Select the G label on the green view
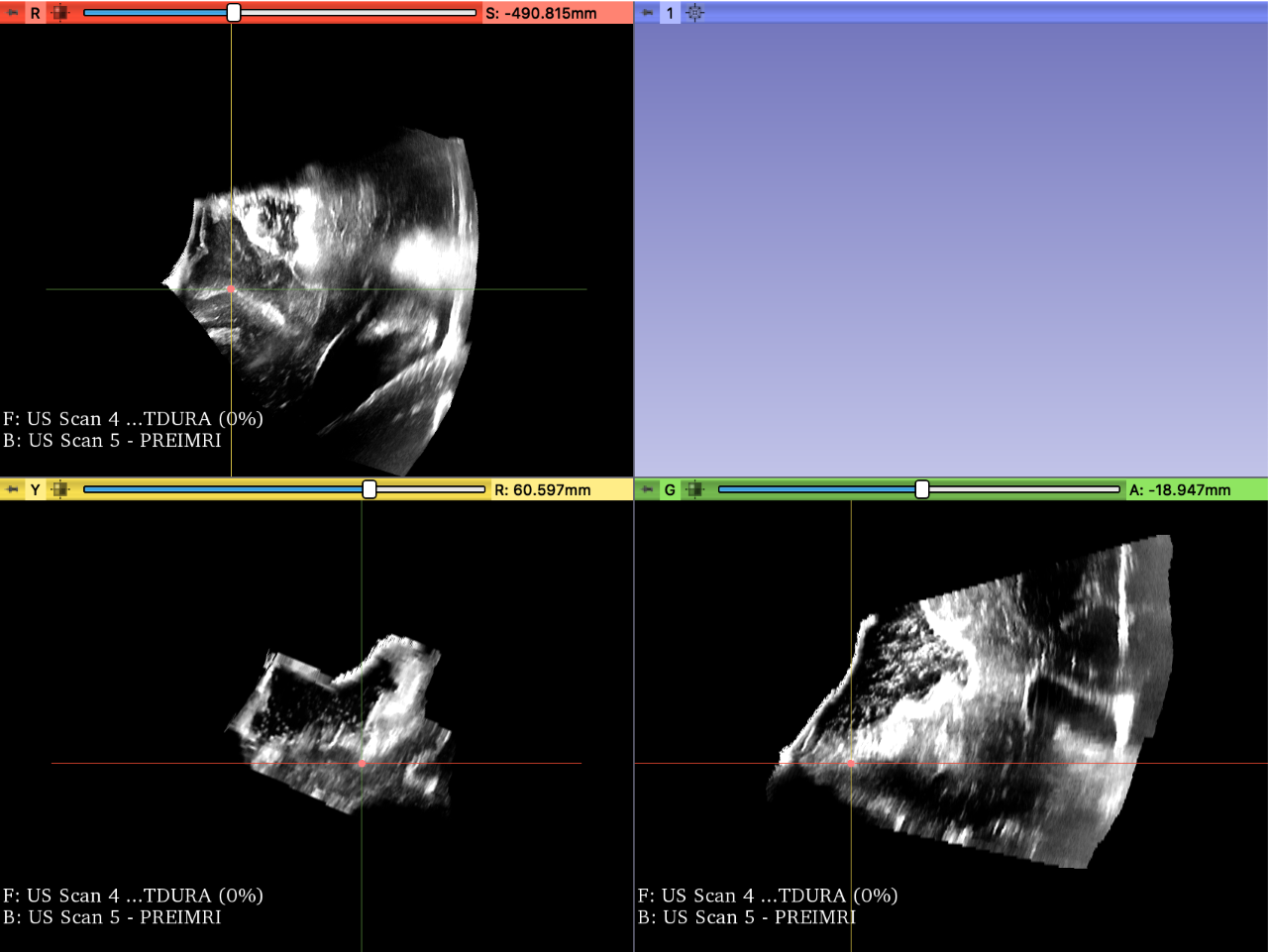1268x952 pixels. [668, 488]
